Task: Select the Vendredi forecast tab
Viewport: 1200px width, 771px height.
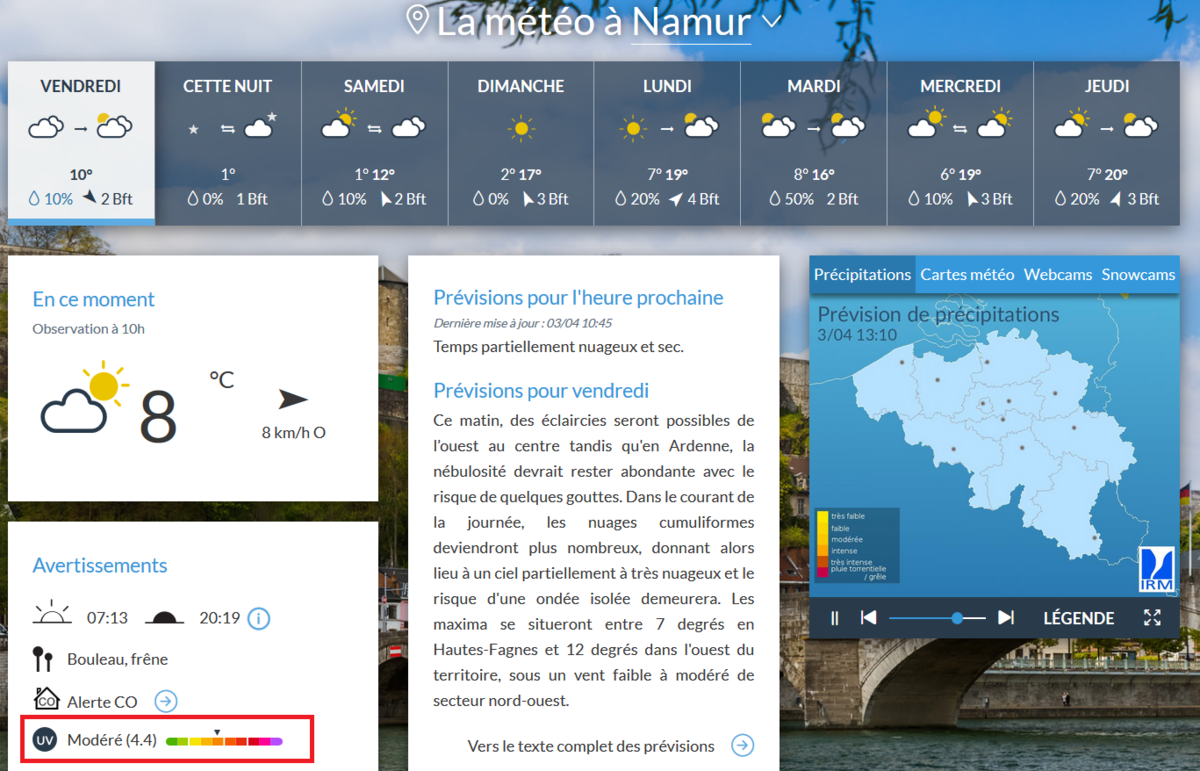Action: 81,142
